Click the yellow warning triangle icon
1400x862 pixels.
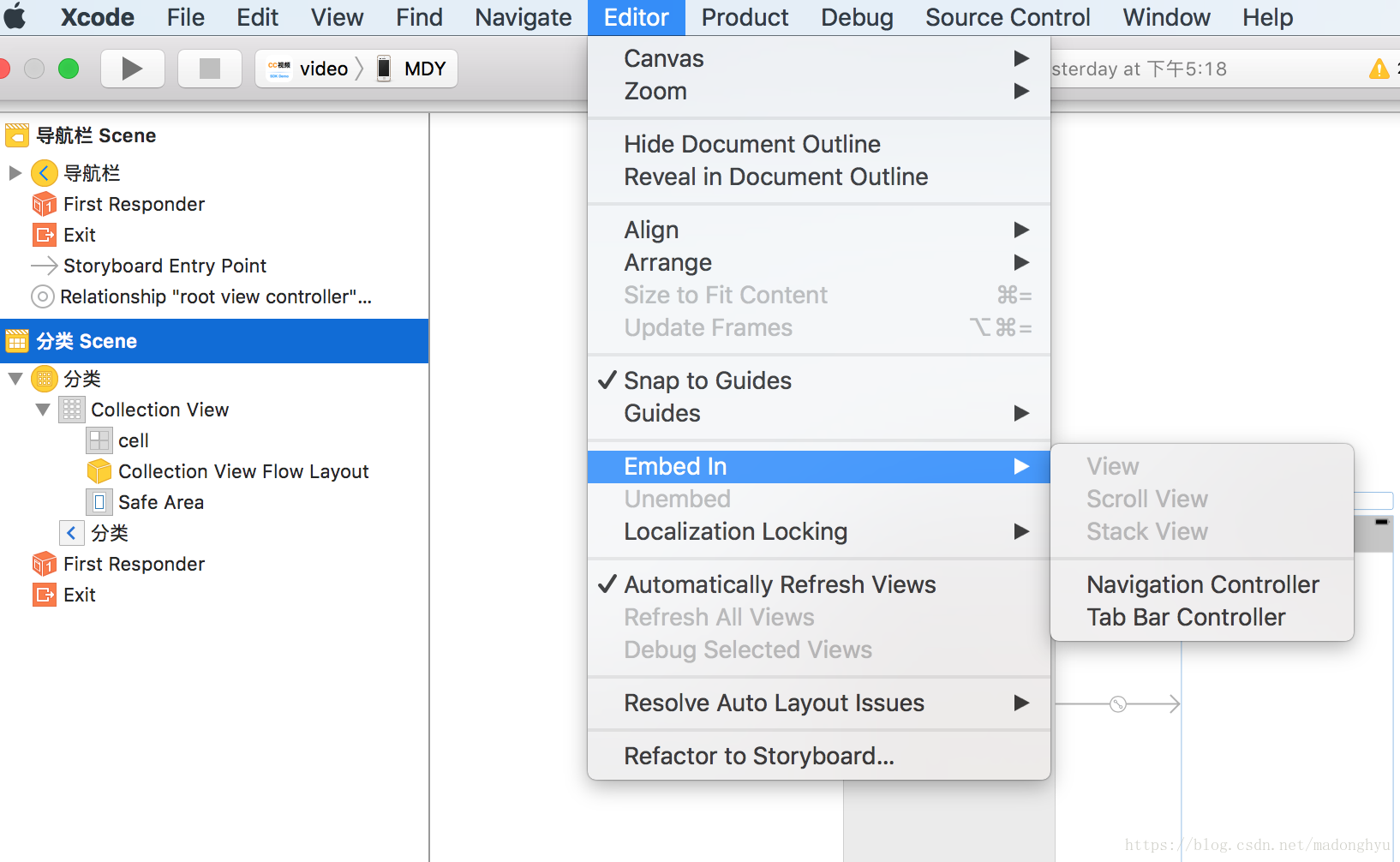[x=1379, y=69]
